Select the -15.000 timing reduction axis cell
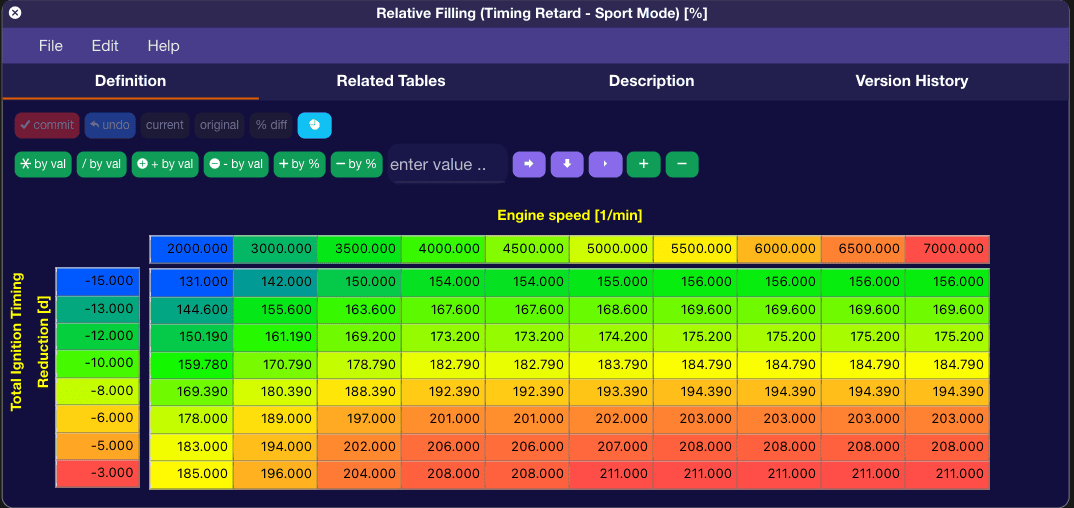 [97, 281]
